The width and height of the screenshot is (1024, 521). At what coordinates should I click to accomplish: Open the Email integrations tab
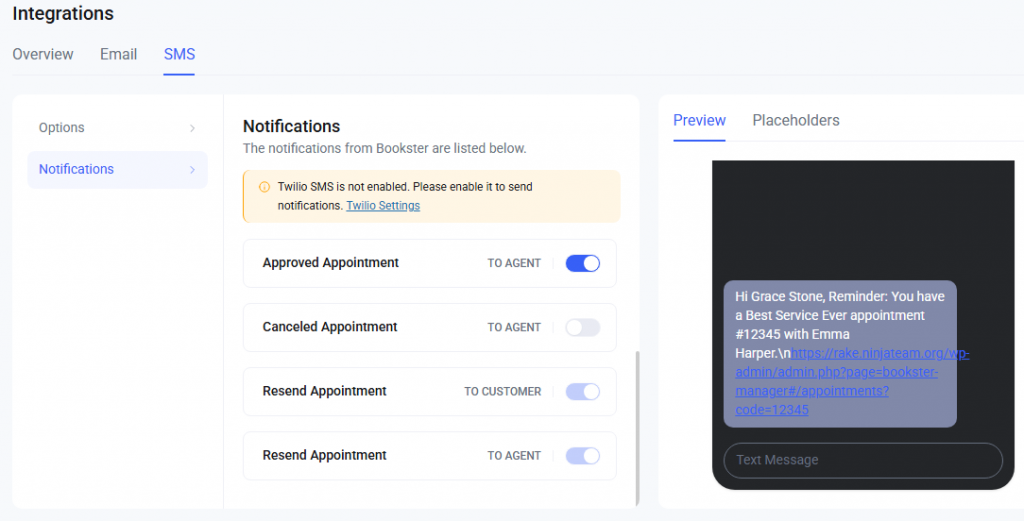pyautogui.click(x=118, y=54)
